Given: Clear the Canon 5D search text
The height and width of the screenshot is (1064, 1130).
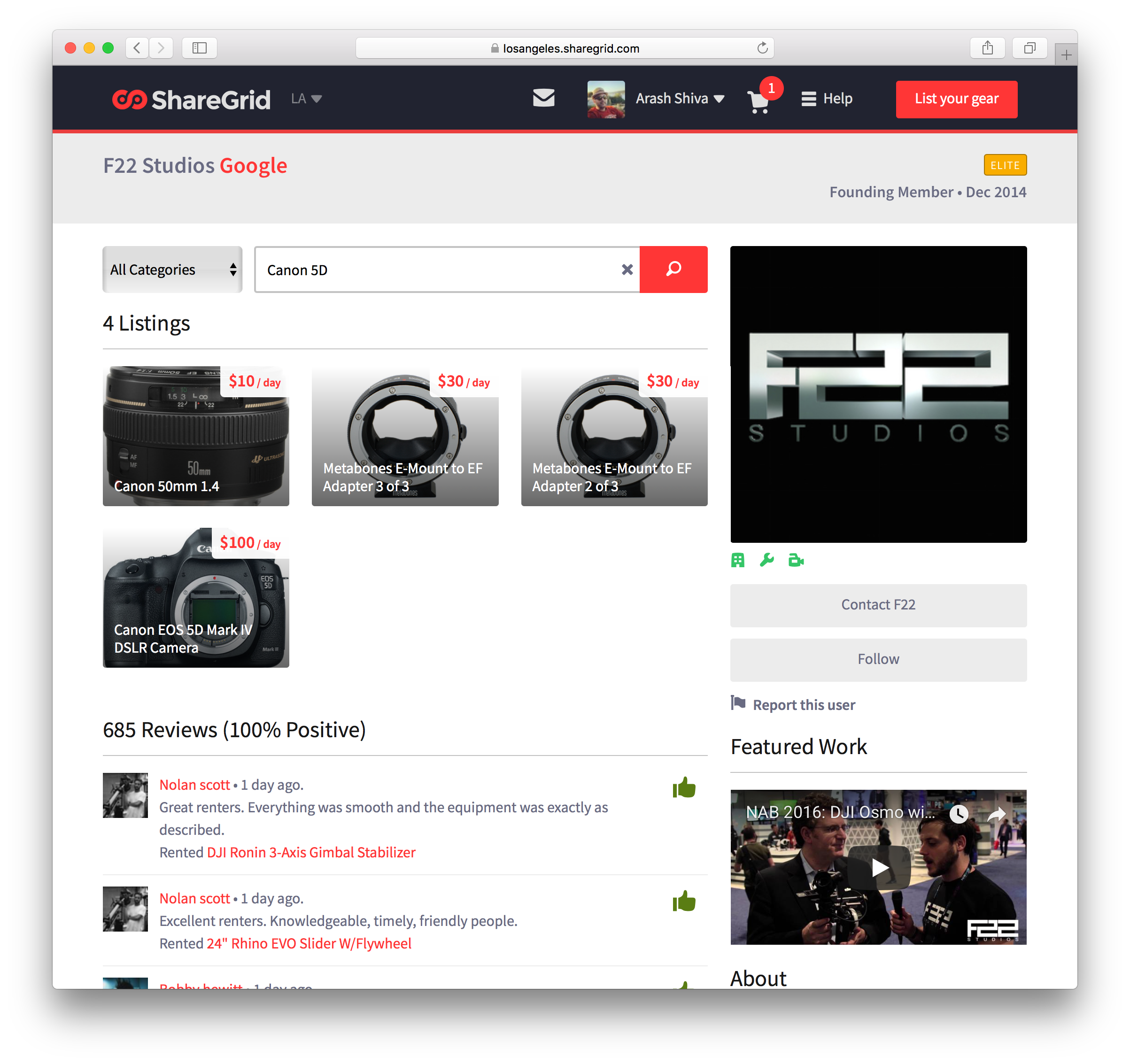Looking at the screenshot, I should click(627, 270).
